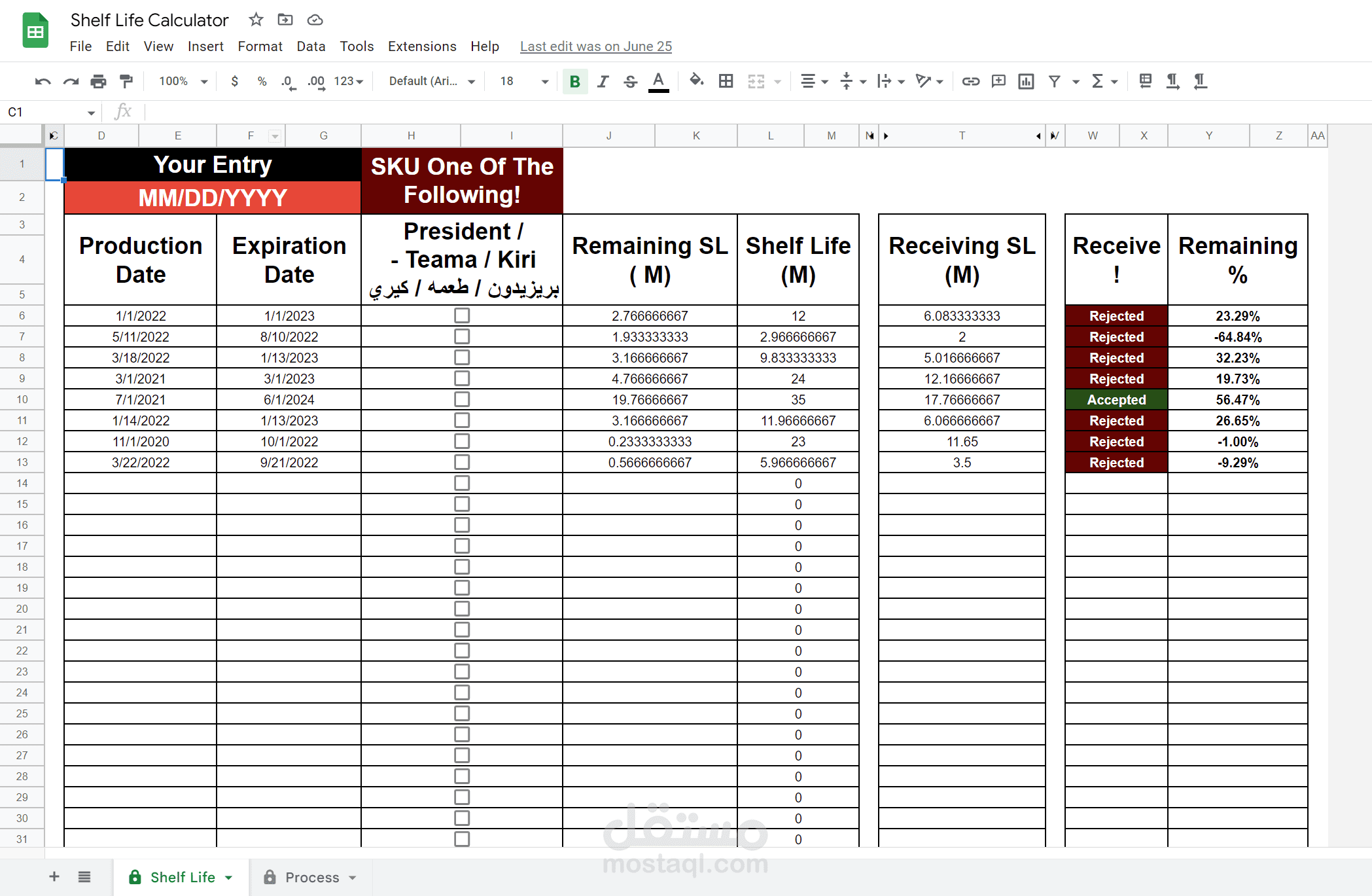Tick the SKU checkbox in row 10
This screenshot has height=896, width=1372.
click(x=462, y=399)
